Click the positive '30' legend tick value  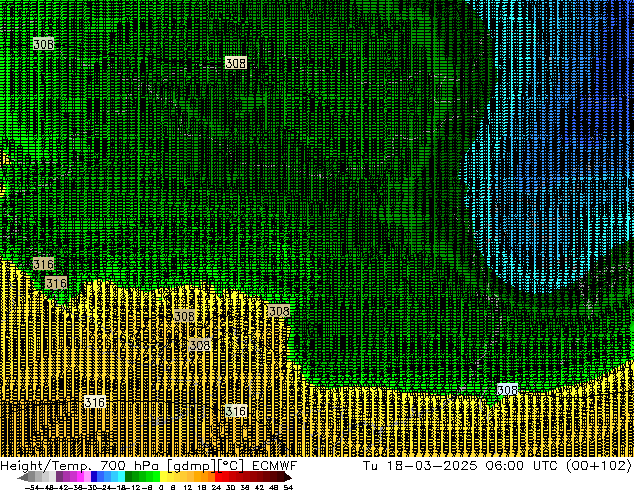click(230, 487)
